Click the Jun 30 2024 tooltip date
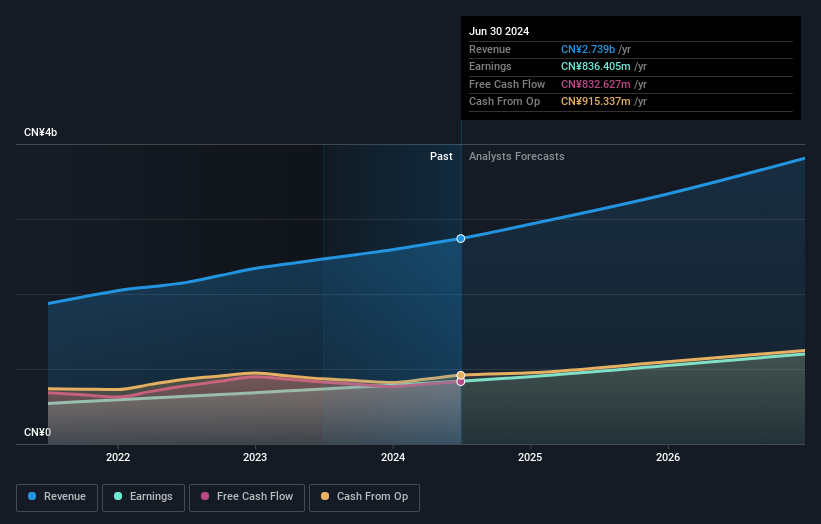 [499, 31]
